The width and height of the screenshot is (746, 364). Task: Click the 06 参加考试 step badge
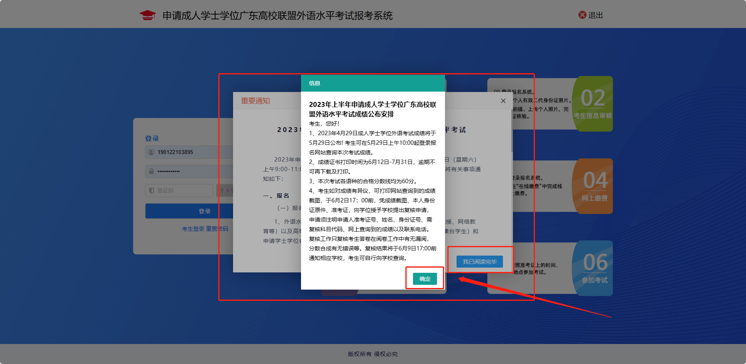point(593,268)
